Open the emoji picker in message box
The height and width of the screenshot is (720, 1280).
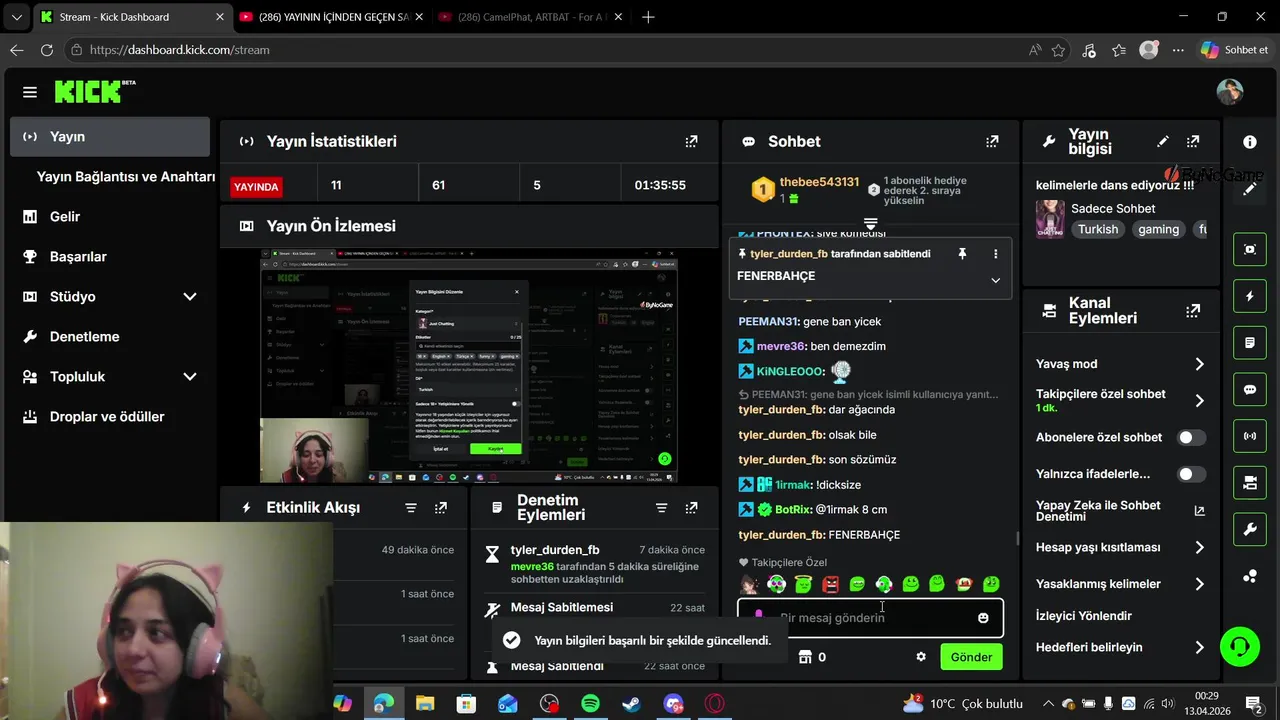point(983,618)
